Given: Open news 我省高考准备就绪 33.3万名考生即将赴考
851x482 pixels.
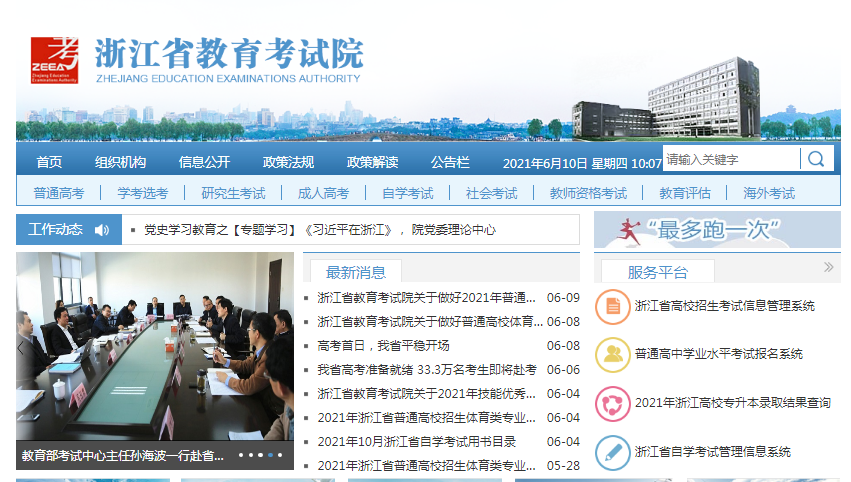Looking at the screenshot, I should point(427,370).
